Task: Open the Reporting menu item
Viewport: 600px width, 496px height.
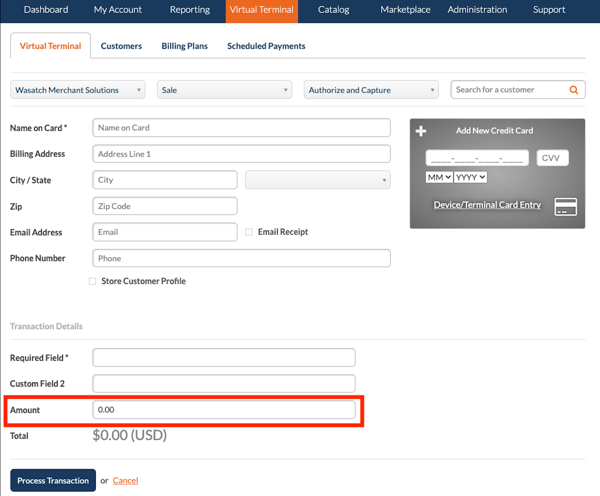Action: tap(190, 10)
